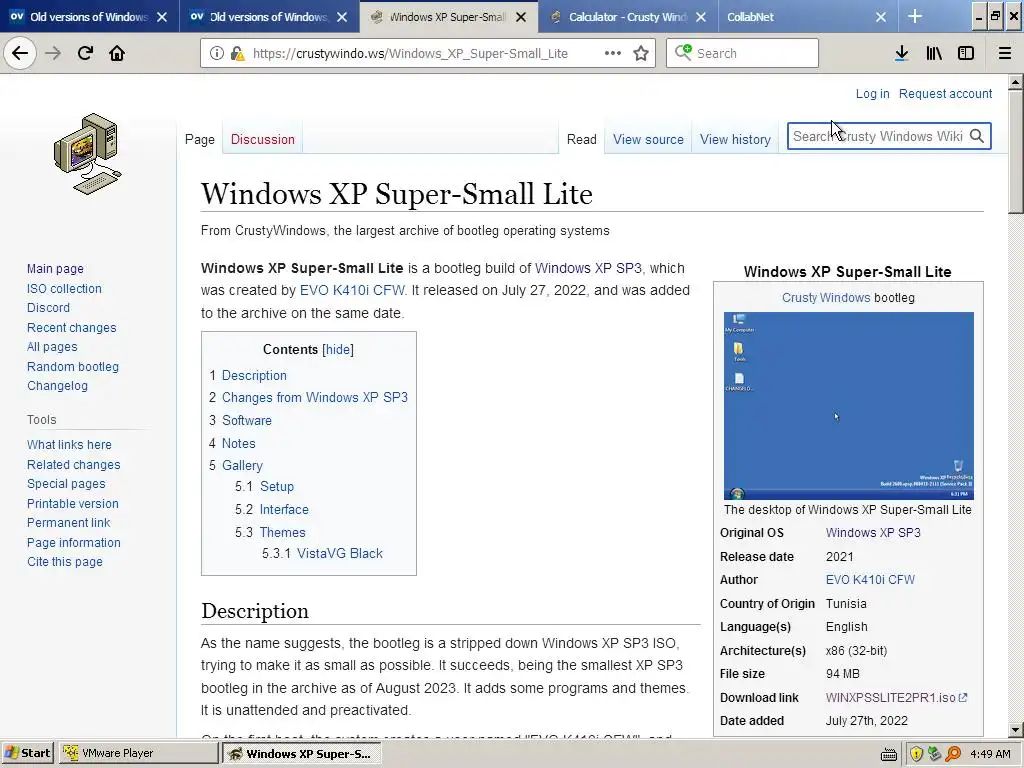The width and height of the screenshot is (1024, 768).
Task: Go back with the browser back arrow
Action: pyautogui.click(x=20, y=53)
